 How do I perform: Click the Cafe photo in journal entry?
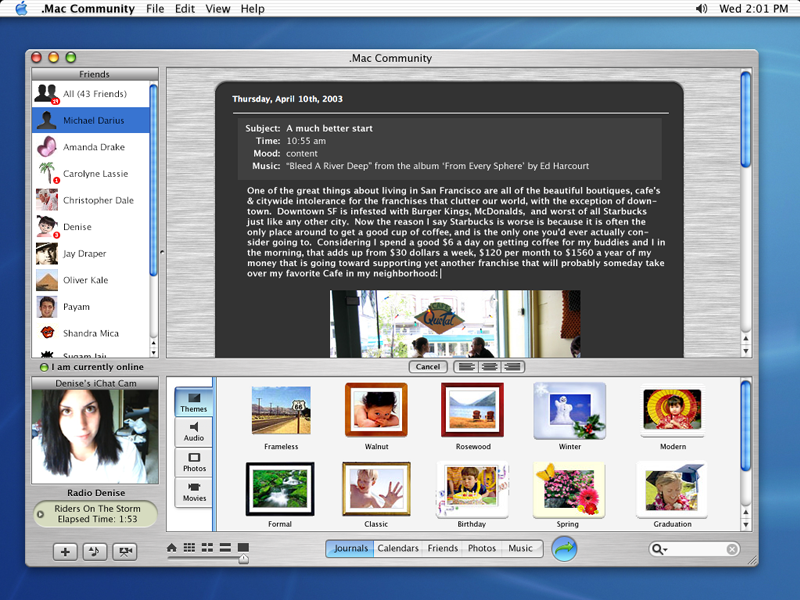(455, 324)
